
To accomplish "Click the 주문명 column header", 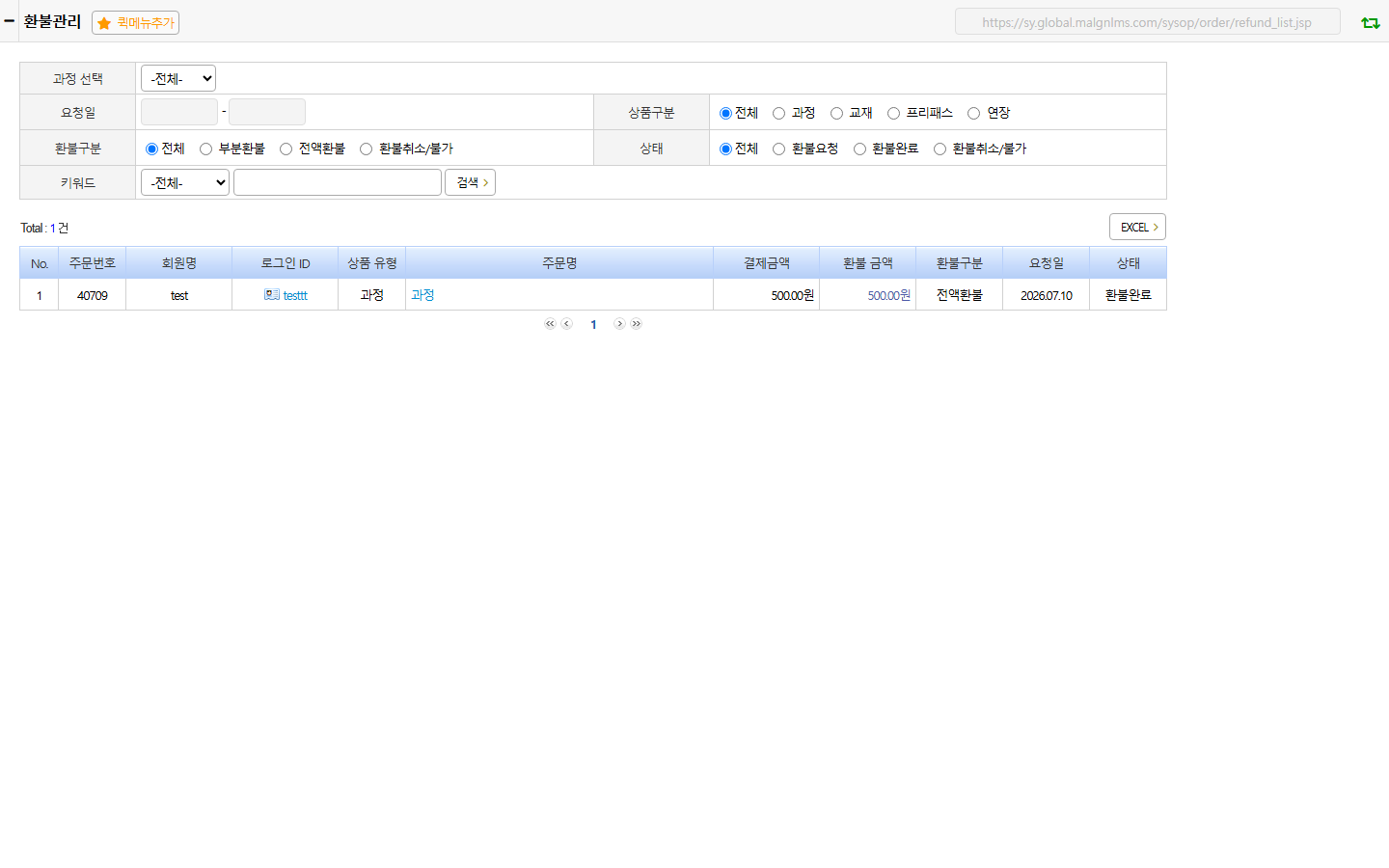I will 559,263.
